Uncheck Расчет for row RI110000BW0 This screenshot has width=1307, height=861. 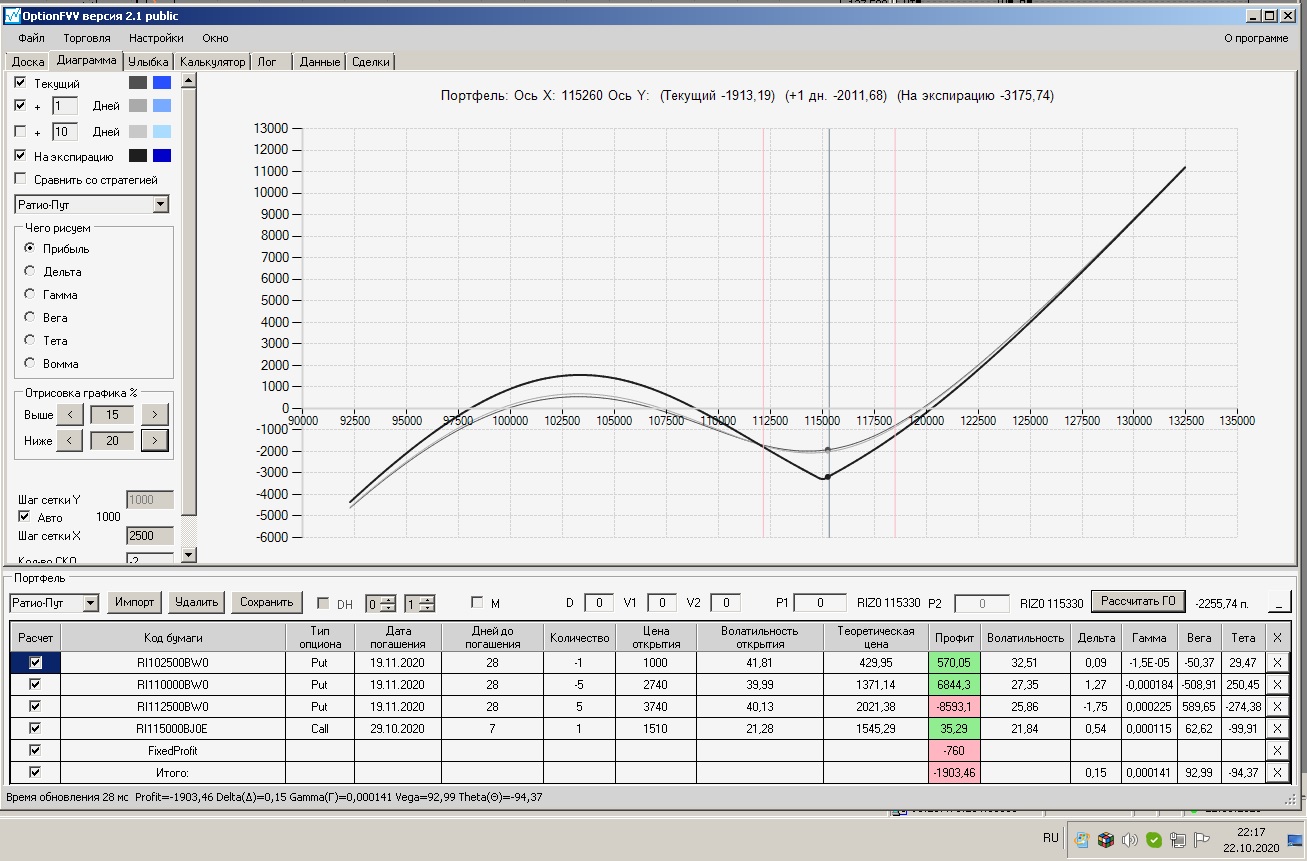36,684
